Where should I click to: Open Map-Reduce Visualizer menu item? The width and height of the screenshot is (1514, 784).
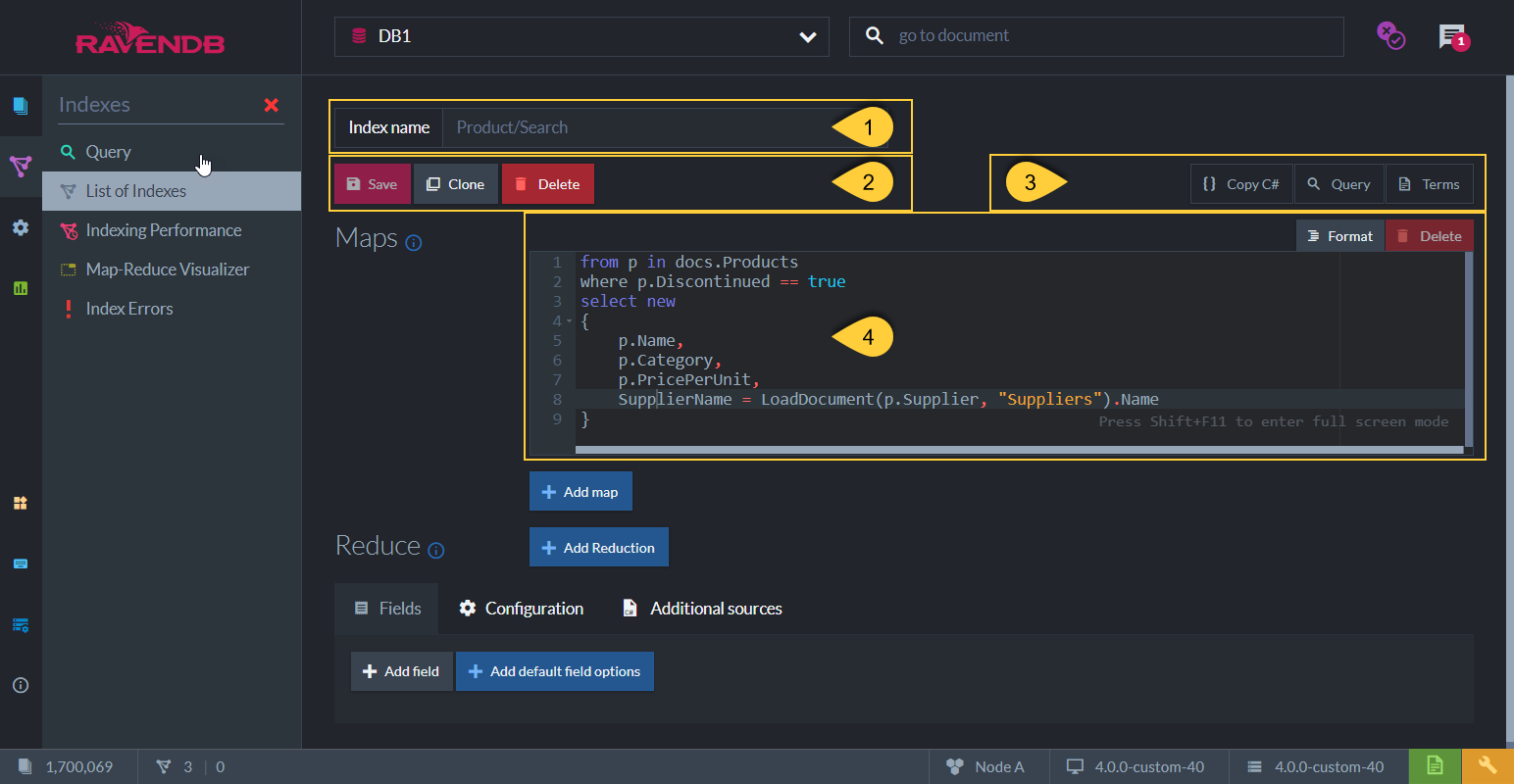point(172,269)
